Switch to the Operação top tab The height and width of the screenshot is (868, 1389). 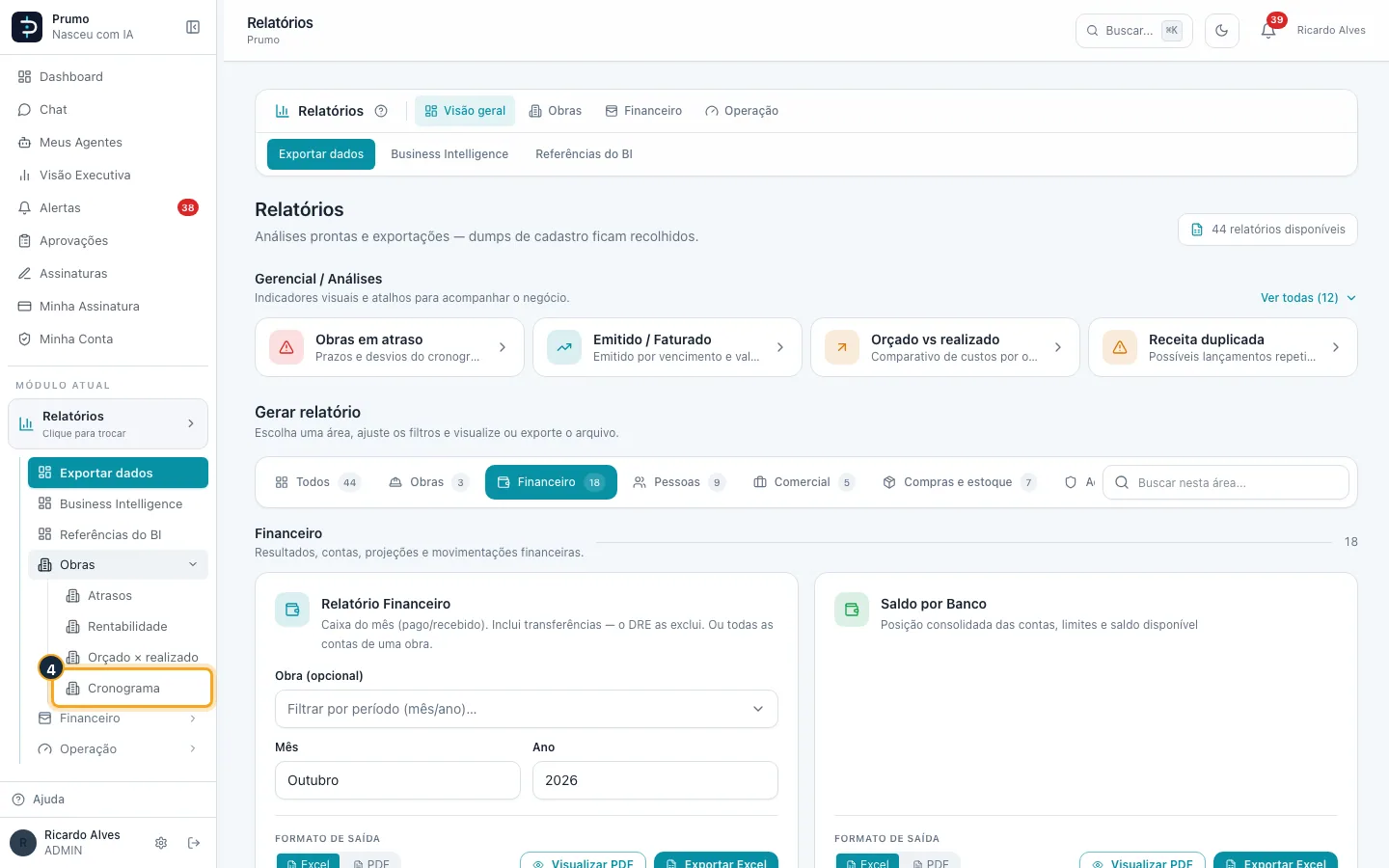(x=742, y=111)
